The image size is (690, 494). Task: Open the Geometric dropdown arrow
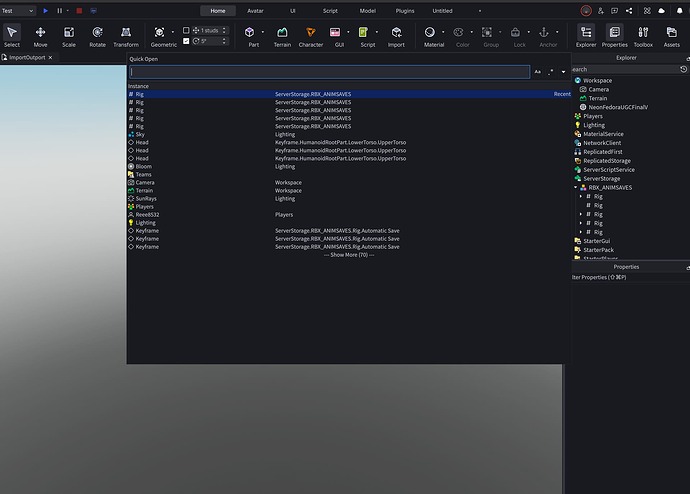(x=172, y=32)
